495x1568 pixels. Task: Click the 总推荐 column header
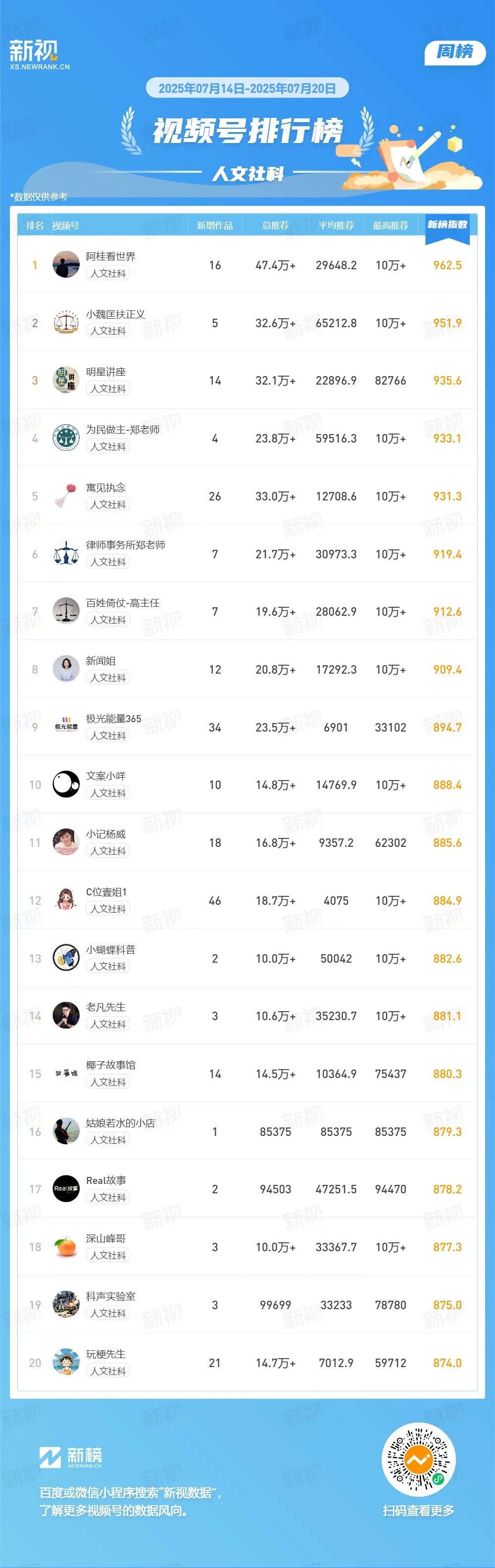tap(275, 225)
